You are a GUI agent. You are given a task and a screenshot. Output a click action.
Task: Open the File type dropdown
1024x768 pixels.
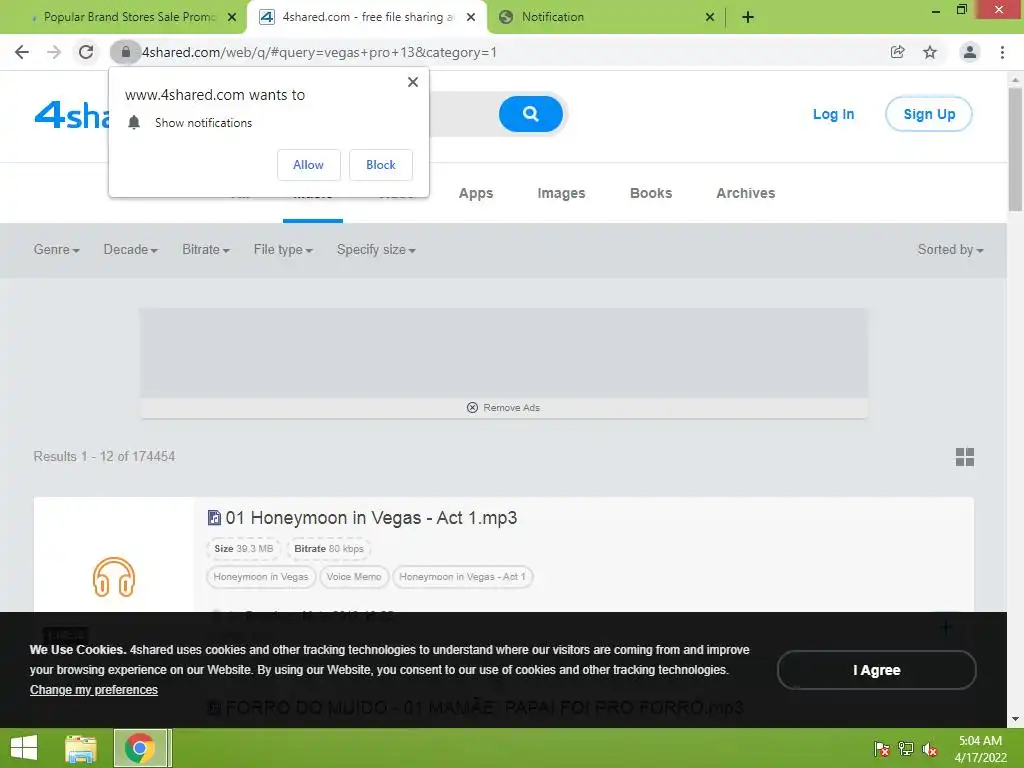[283, 249]
